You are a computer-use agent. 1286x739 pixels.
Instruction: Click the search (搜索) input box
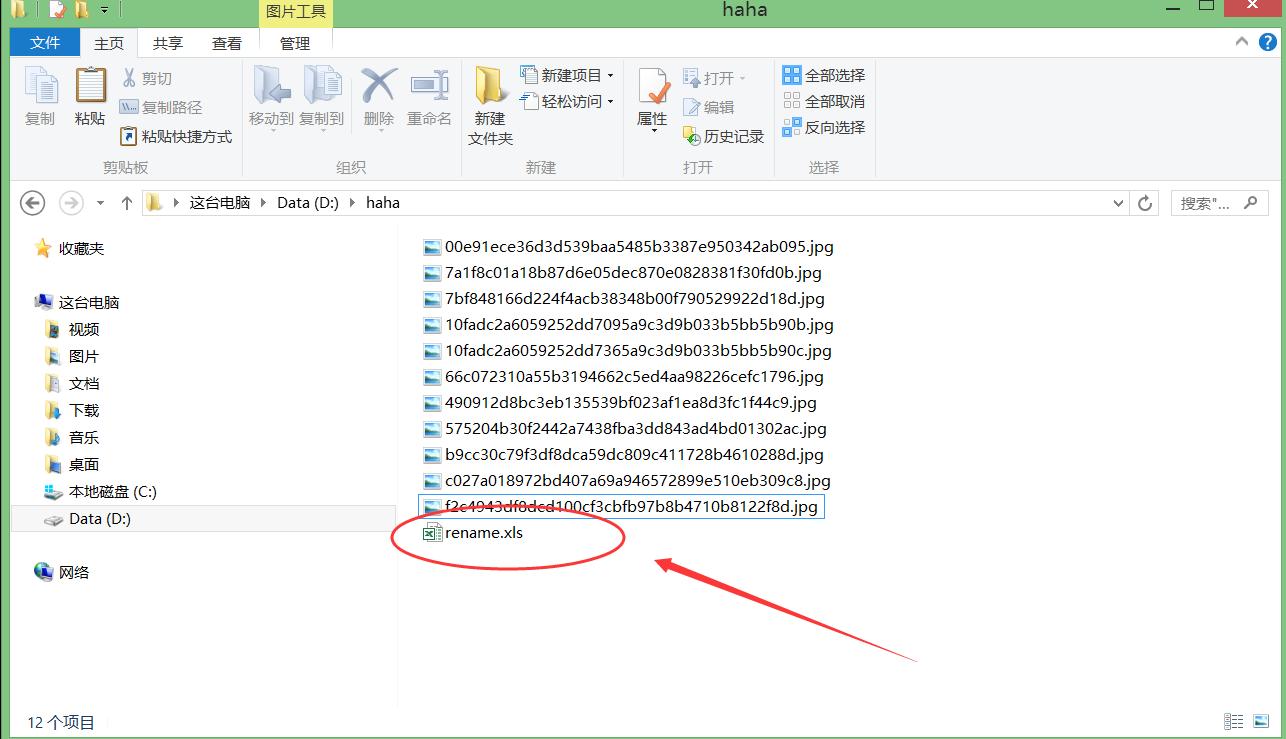pos(1206,203)
